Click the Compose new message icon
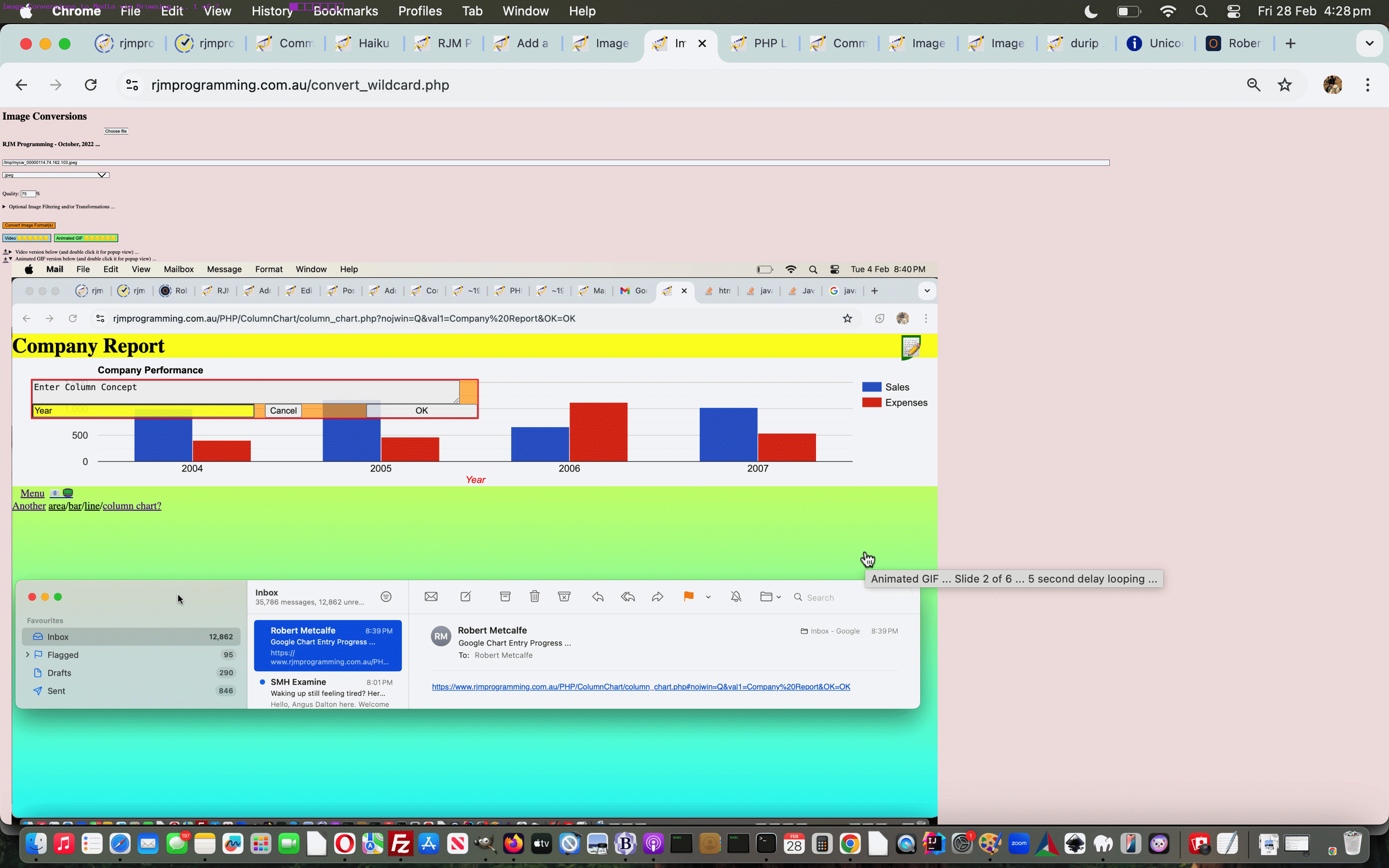Screen dimensions: 1389x868 [x=465, y=596]
